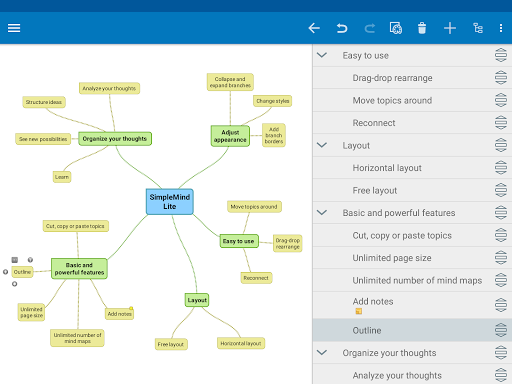Click the note icon under Add notes
Screen dimensions: 512x384
click(x=359, y=311)
